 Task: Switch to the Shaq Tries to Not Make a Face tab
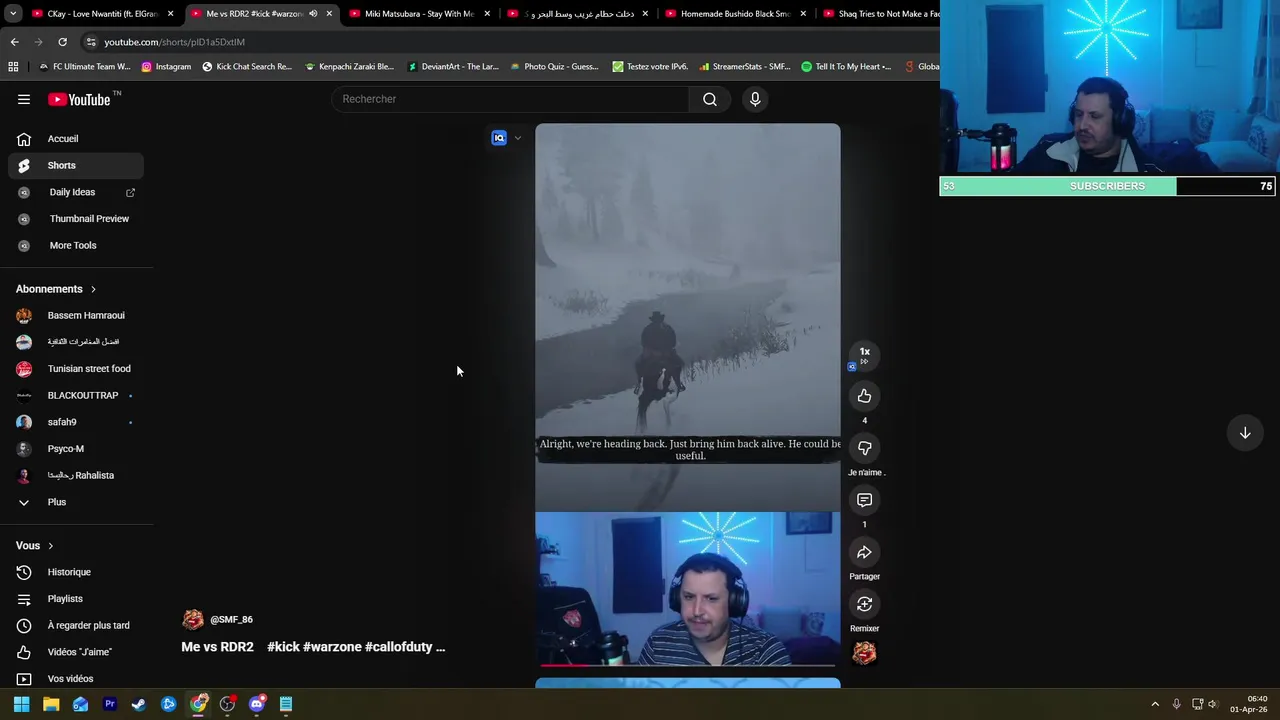click(880, 14)
